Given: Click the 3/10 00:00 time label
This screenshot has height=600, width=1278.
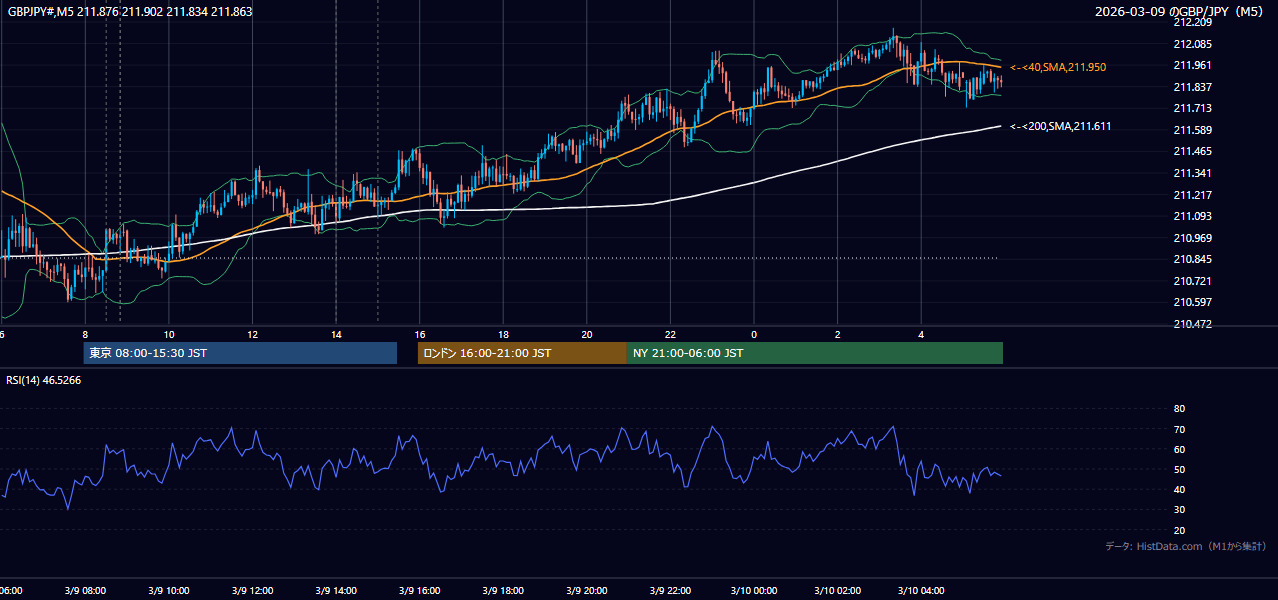Looking at the screenshot, I should [x=754, y=591].
